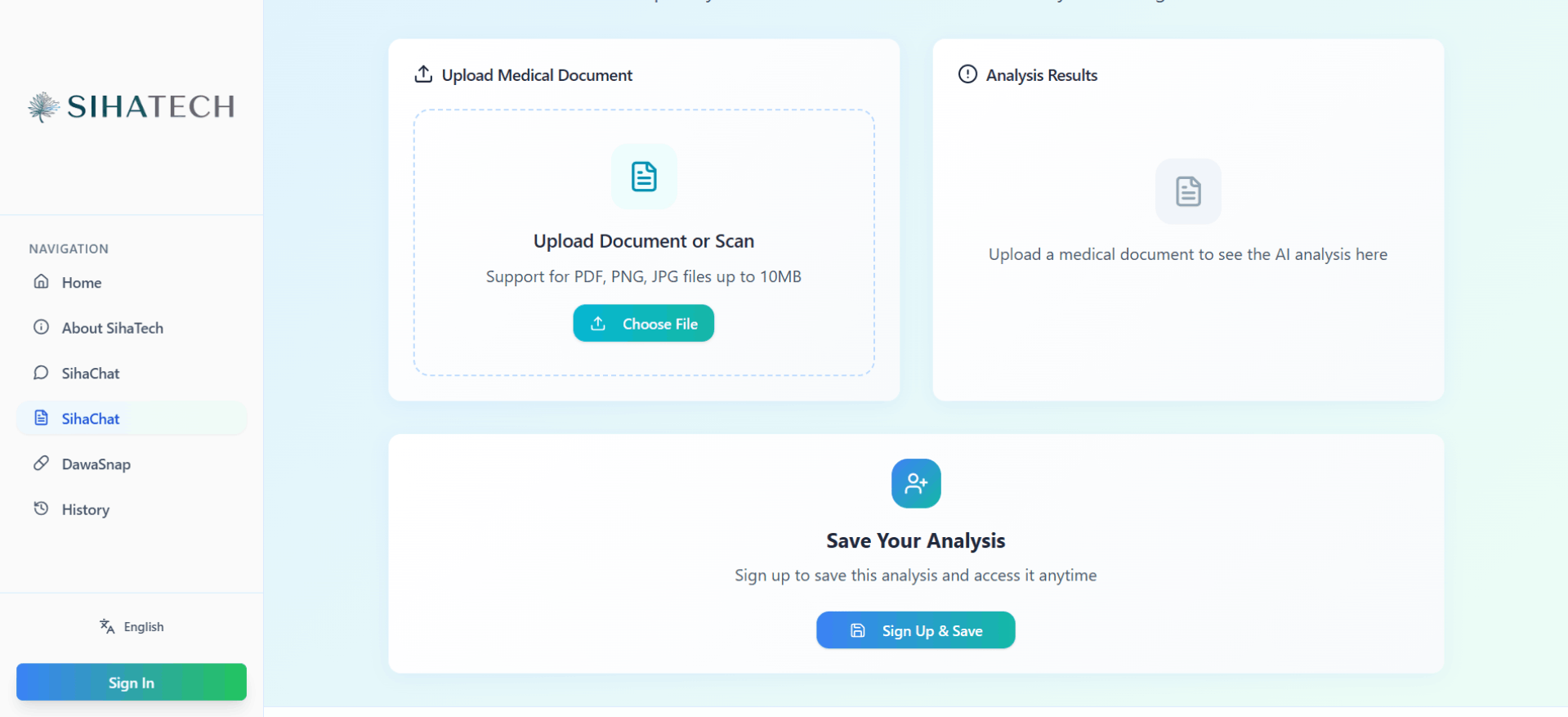Click the Analysis Results empty-state message
Screen dimensions: 1568x717
pos(1187,254)
